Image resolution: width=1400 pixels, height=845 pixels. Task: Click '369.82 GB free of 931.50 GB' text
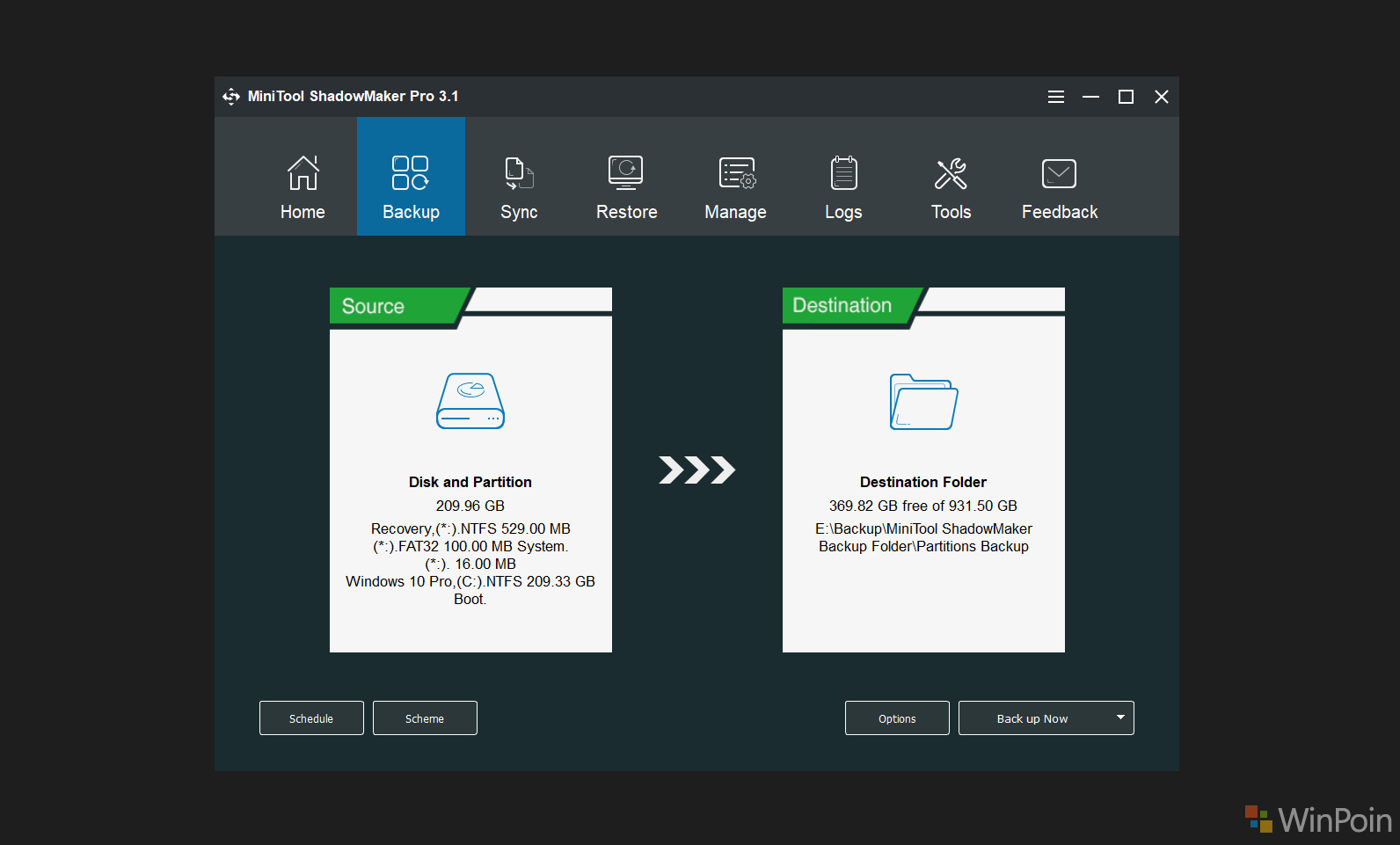click(923, 506)
